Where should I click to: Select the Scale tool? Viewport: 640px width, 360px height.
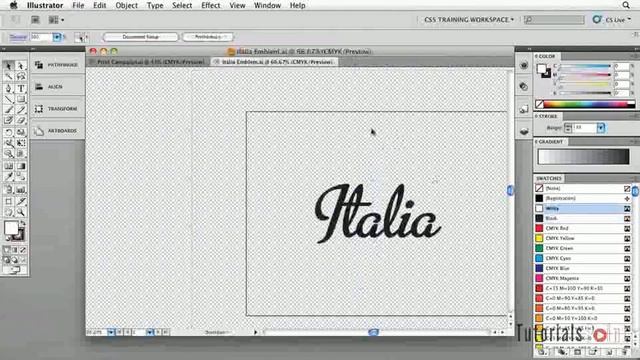21,132
